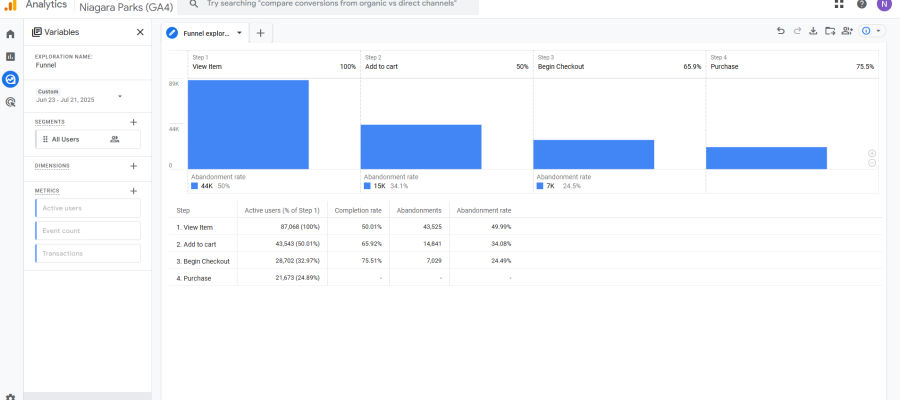Open the Google apps grid icon
The width and height of the screenshot is (900, 400).
(839, 4)
